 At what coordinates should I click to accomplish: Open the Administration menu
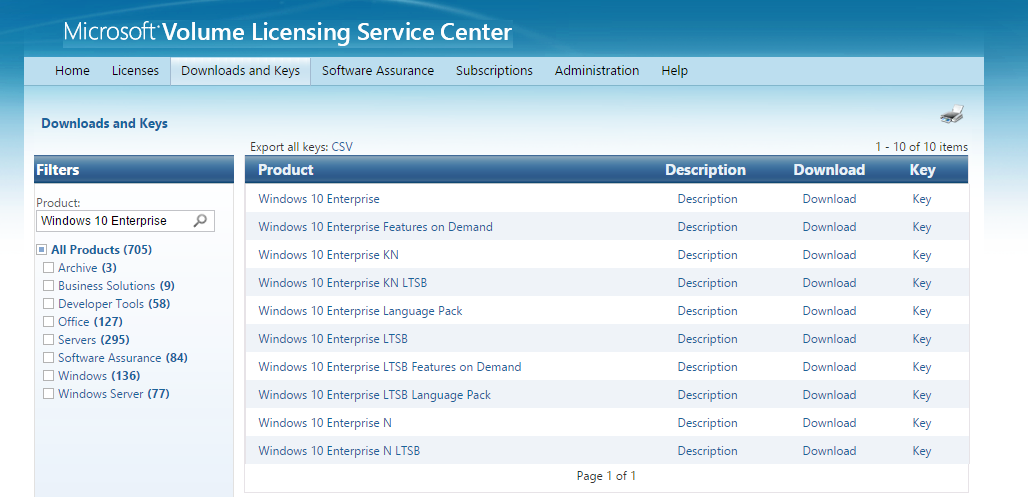[597, 71]
